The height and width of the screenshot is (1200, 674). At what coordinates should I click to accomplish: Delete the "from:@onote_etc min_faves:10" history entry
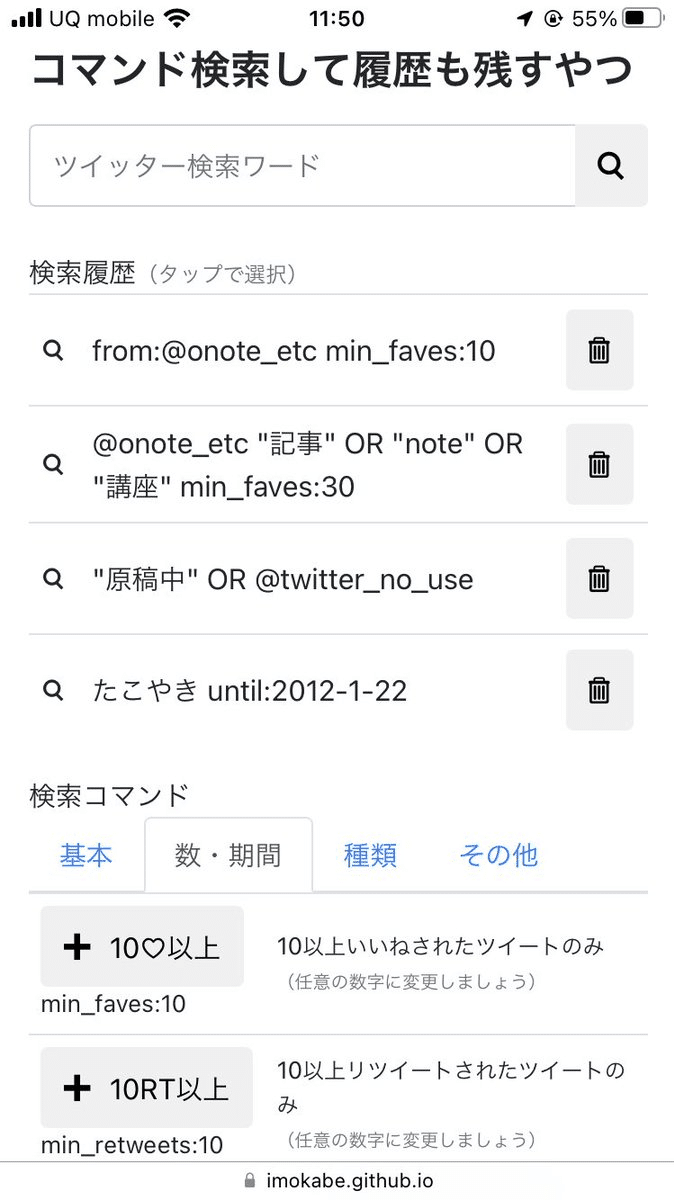[x=598, y=350]
